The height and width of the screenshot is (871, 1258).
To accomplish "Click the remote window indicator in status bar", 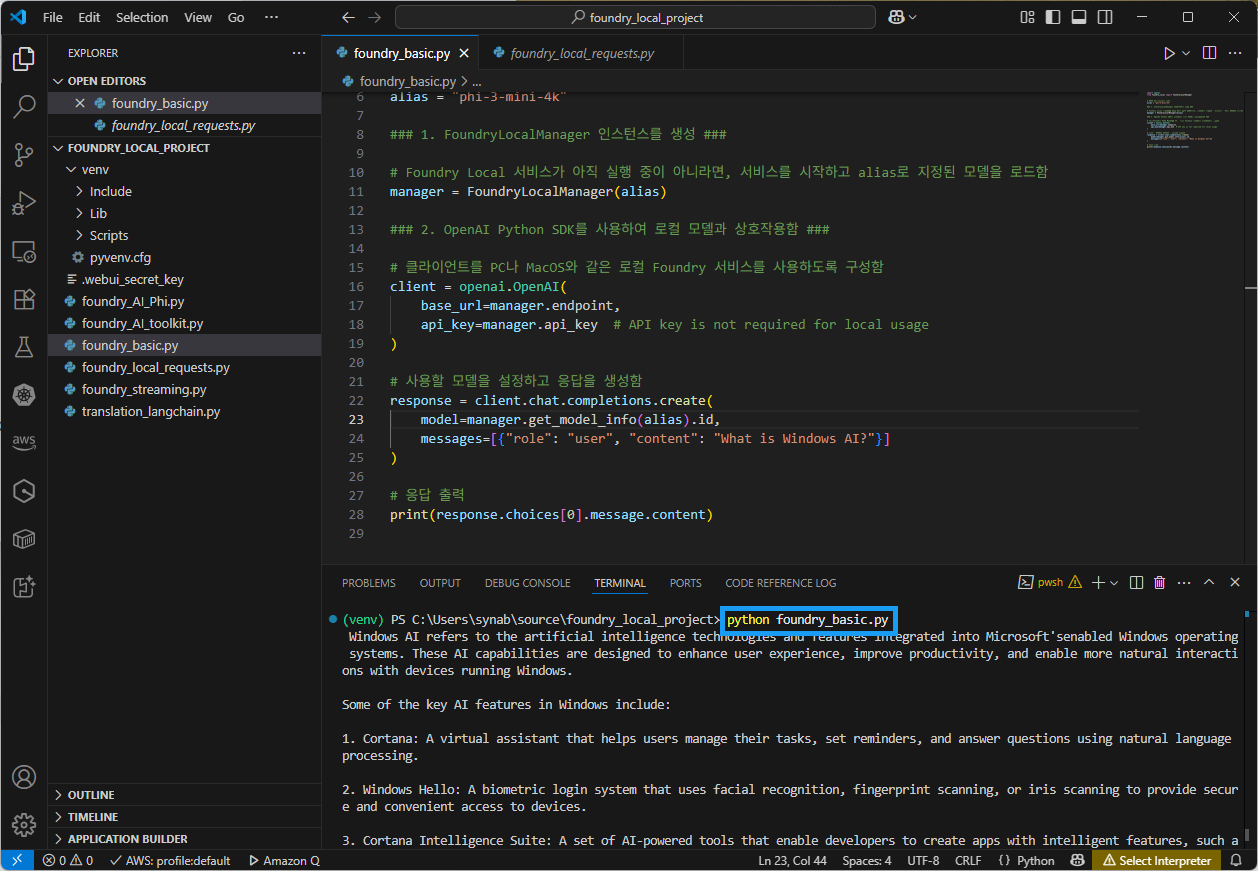I will click(16, 860).
